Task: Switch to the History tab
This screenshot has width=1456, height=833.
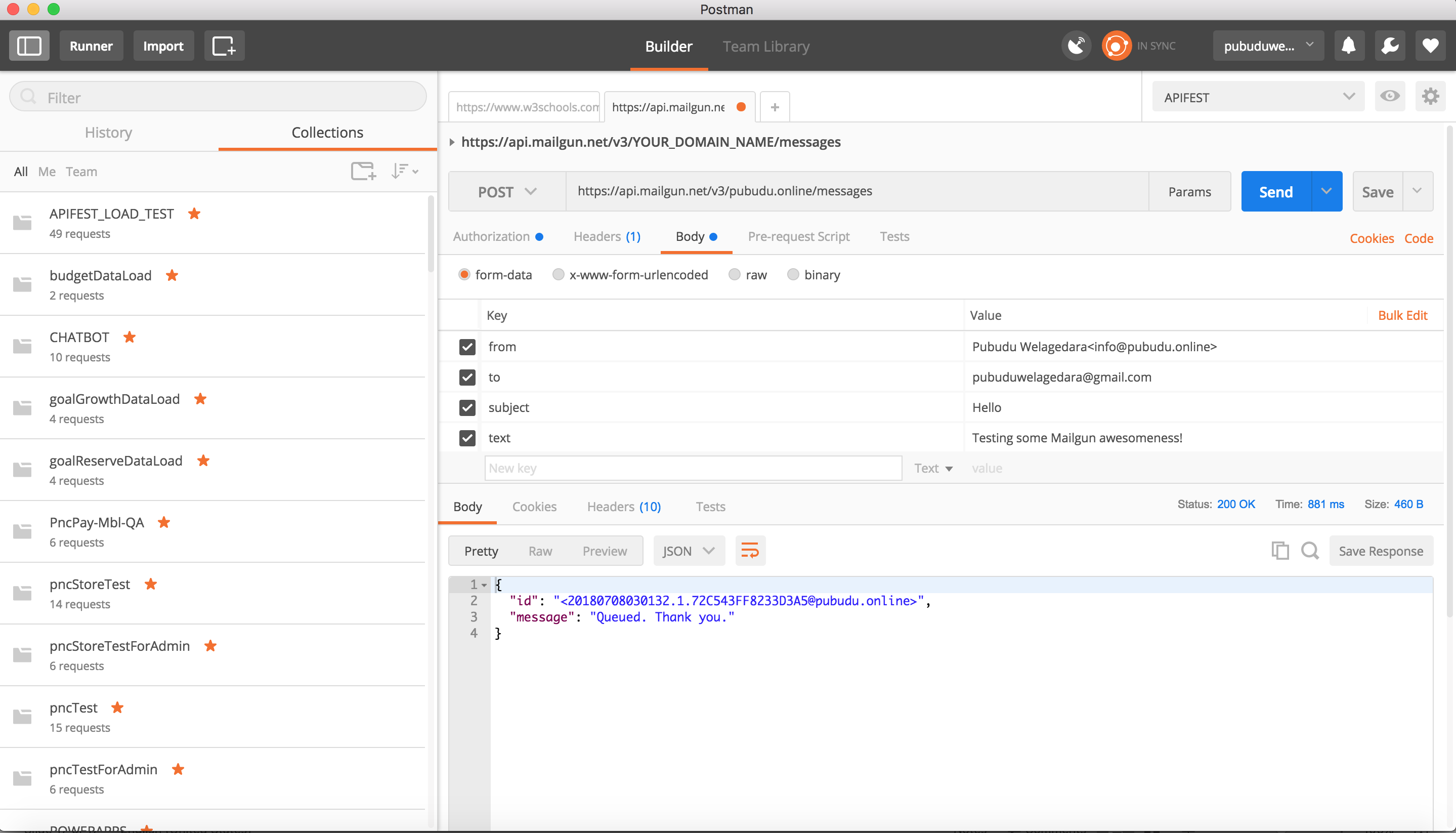Action: (109, 132)
